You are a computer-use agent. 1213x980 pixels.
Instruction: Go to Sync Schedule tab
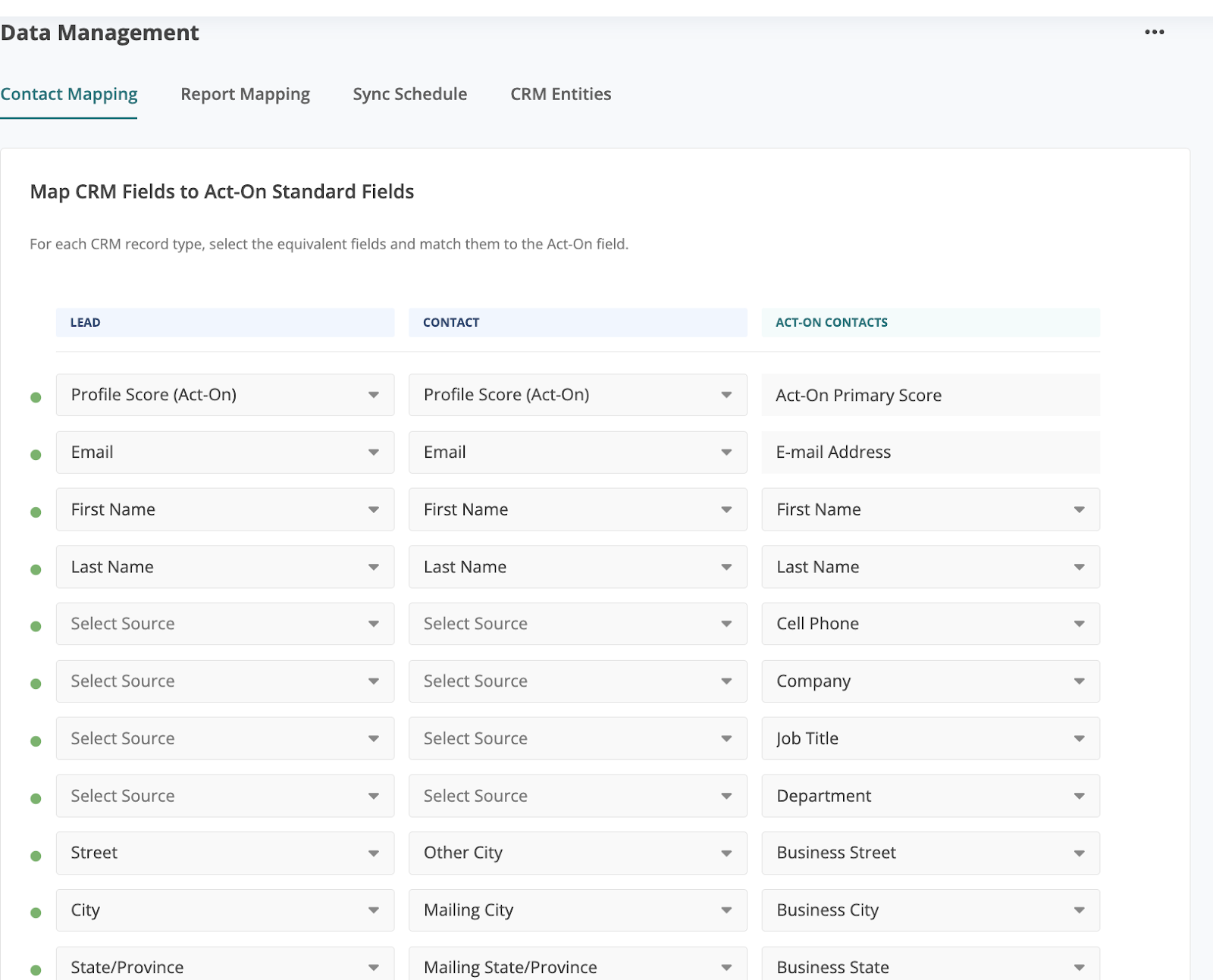pyautogui.click(x=409, y=94)
